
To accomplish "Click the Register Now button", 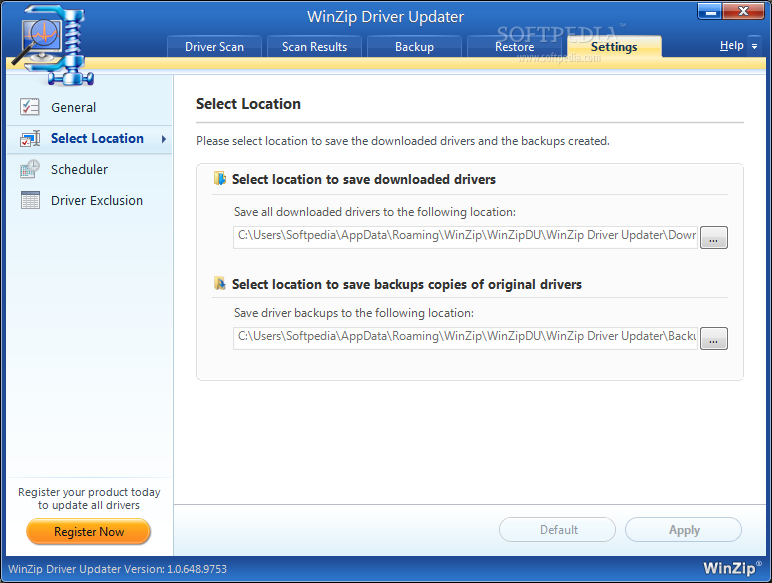I will click(x=89, y=532).
